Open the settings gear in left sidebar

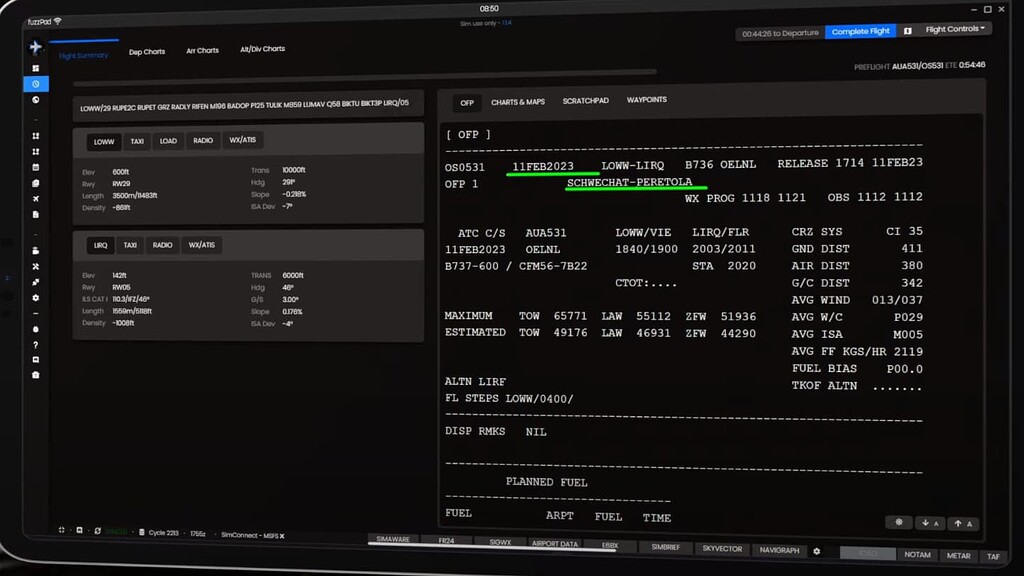(36, 298)
